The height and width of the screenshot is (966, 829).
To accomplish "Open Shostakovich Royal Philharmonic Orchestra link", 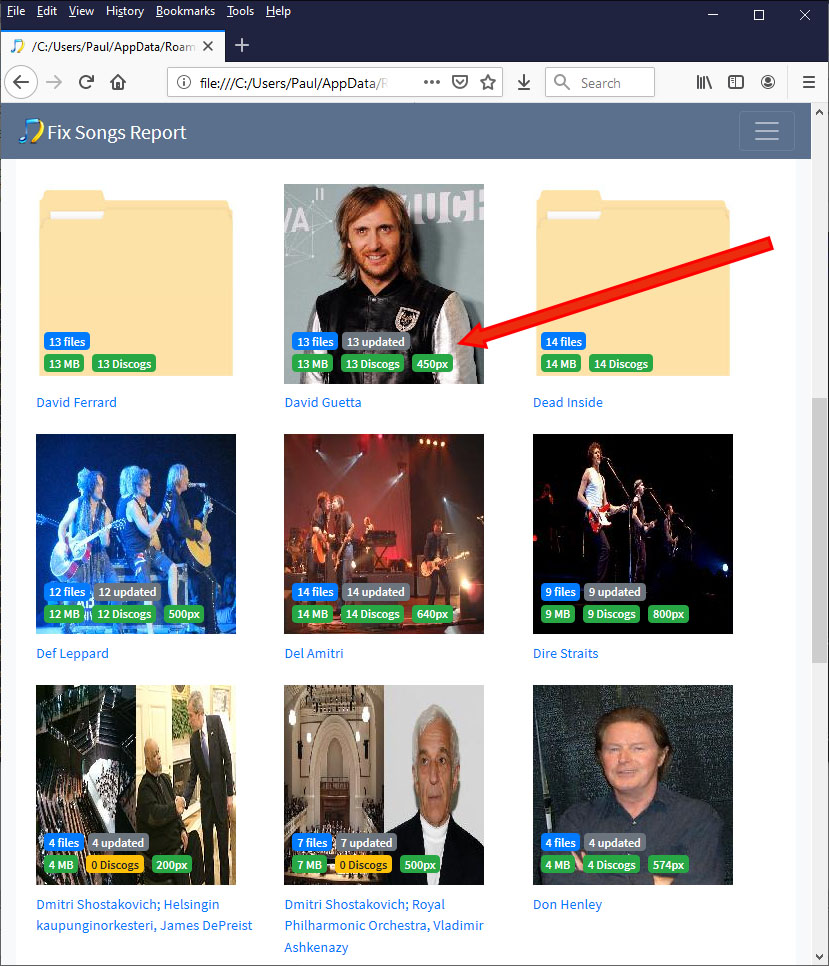I will [384, 925].
